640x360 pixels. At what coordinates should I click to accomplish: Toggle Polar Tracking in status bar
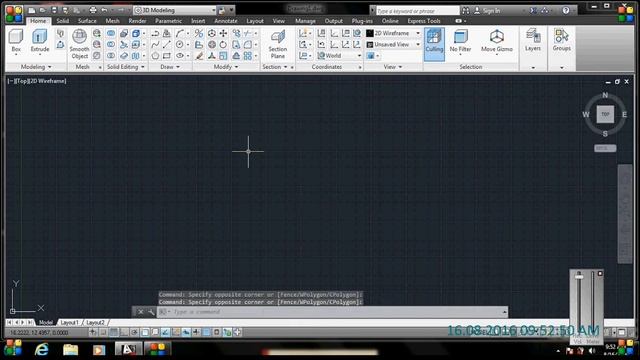point(134,332)
